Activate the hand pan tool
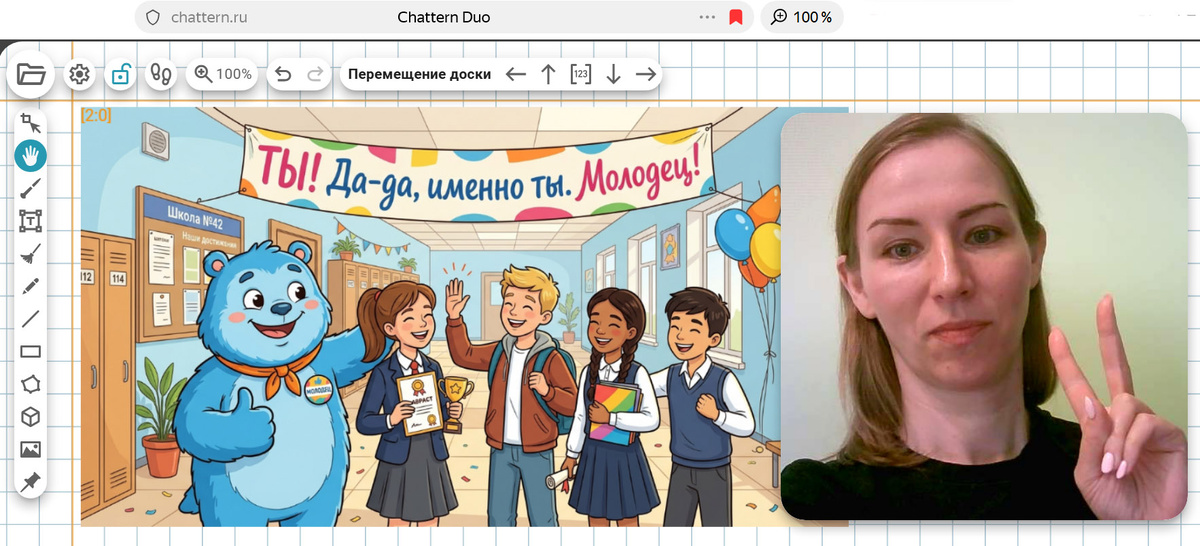The image size is (1200, 546). click(31, 155)
